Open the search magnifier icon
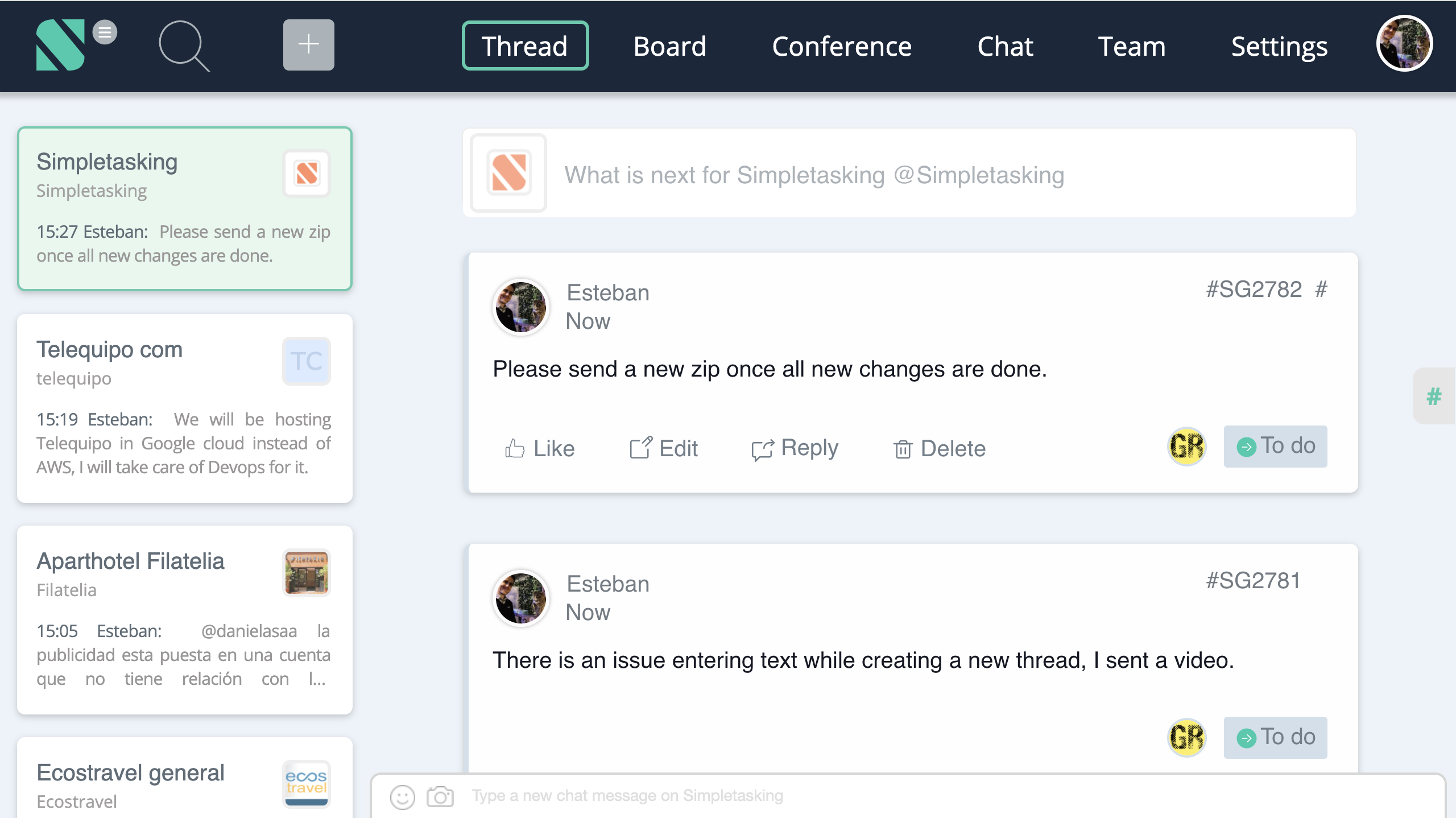Screen dimensions: 1456x818 (184, 46)
